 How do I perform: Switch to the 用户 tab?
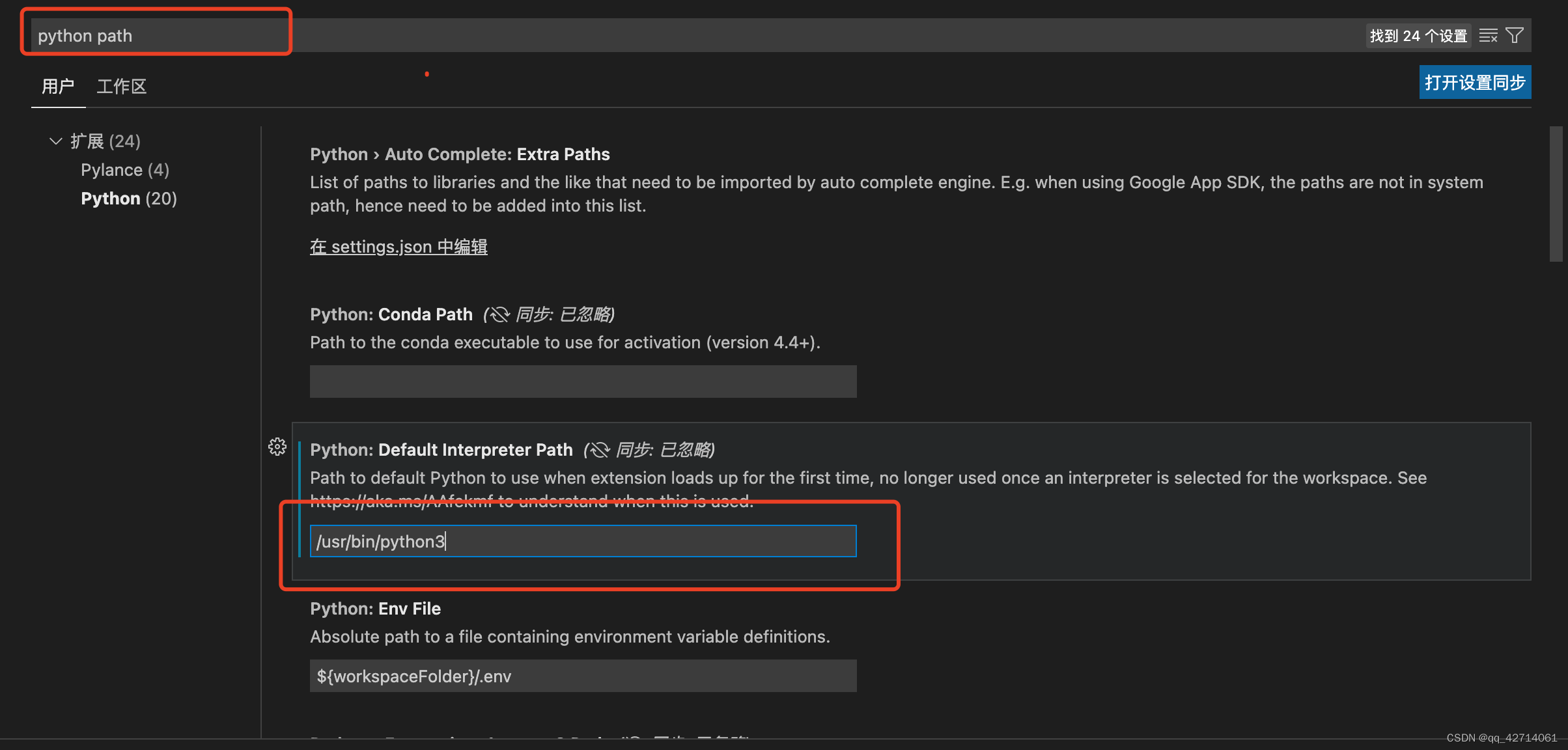coord(58,86)
